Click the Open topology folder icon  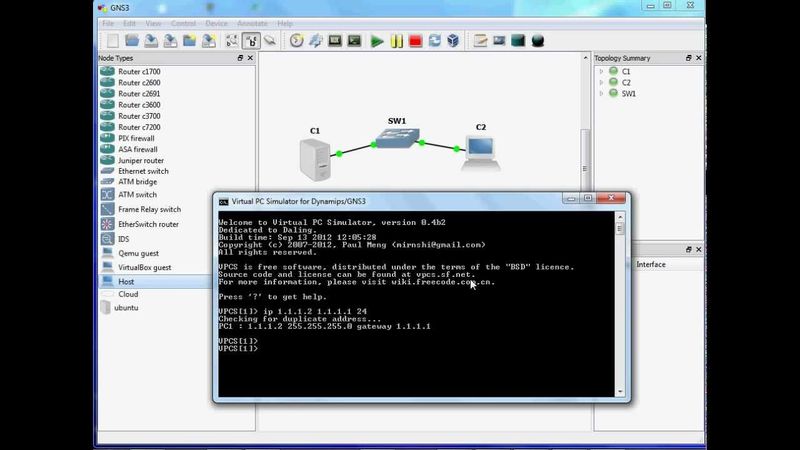click(x=132, y=41)
